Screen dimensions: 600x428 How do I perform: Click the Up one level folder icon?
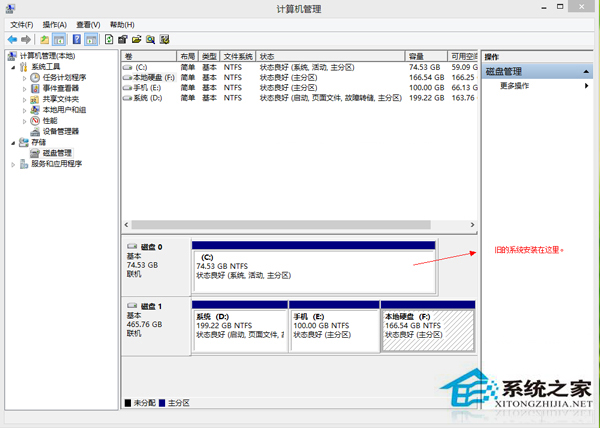[44, 39]
